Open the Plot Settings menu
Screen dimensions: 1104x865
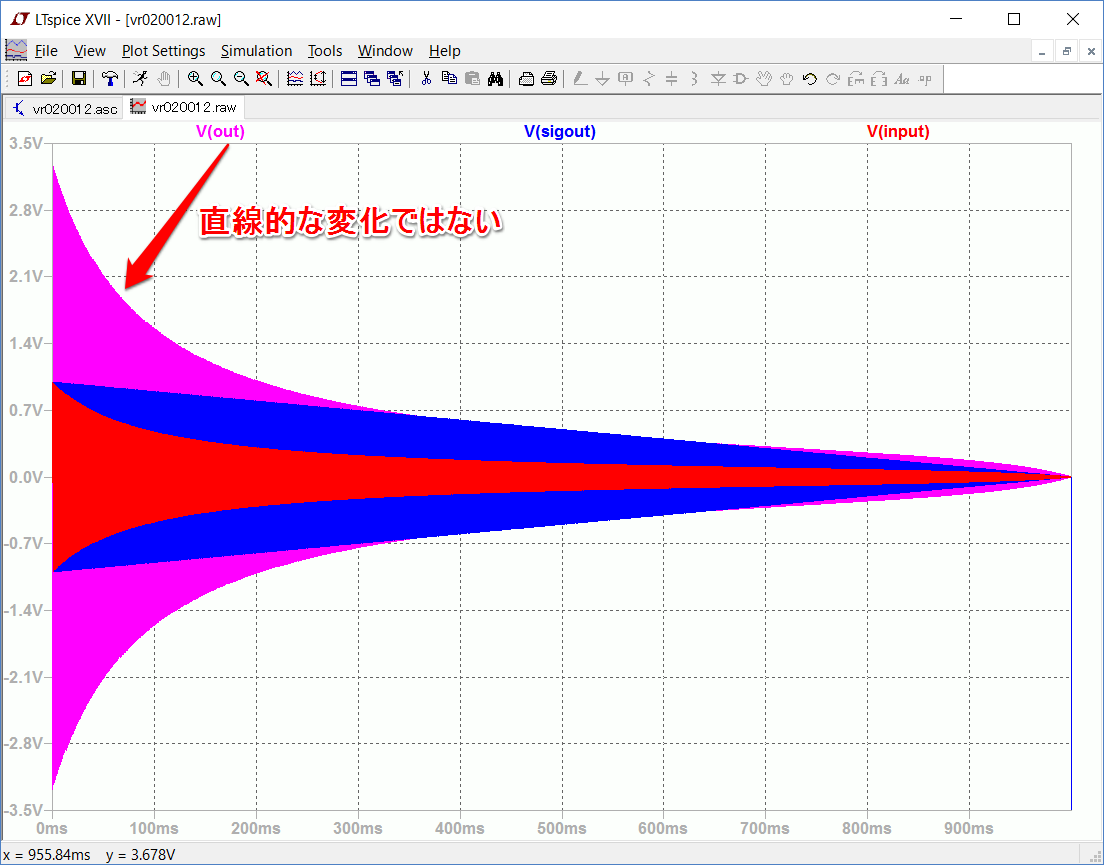[163, 51]
